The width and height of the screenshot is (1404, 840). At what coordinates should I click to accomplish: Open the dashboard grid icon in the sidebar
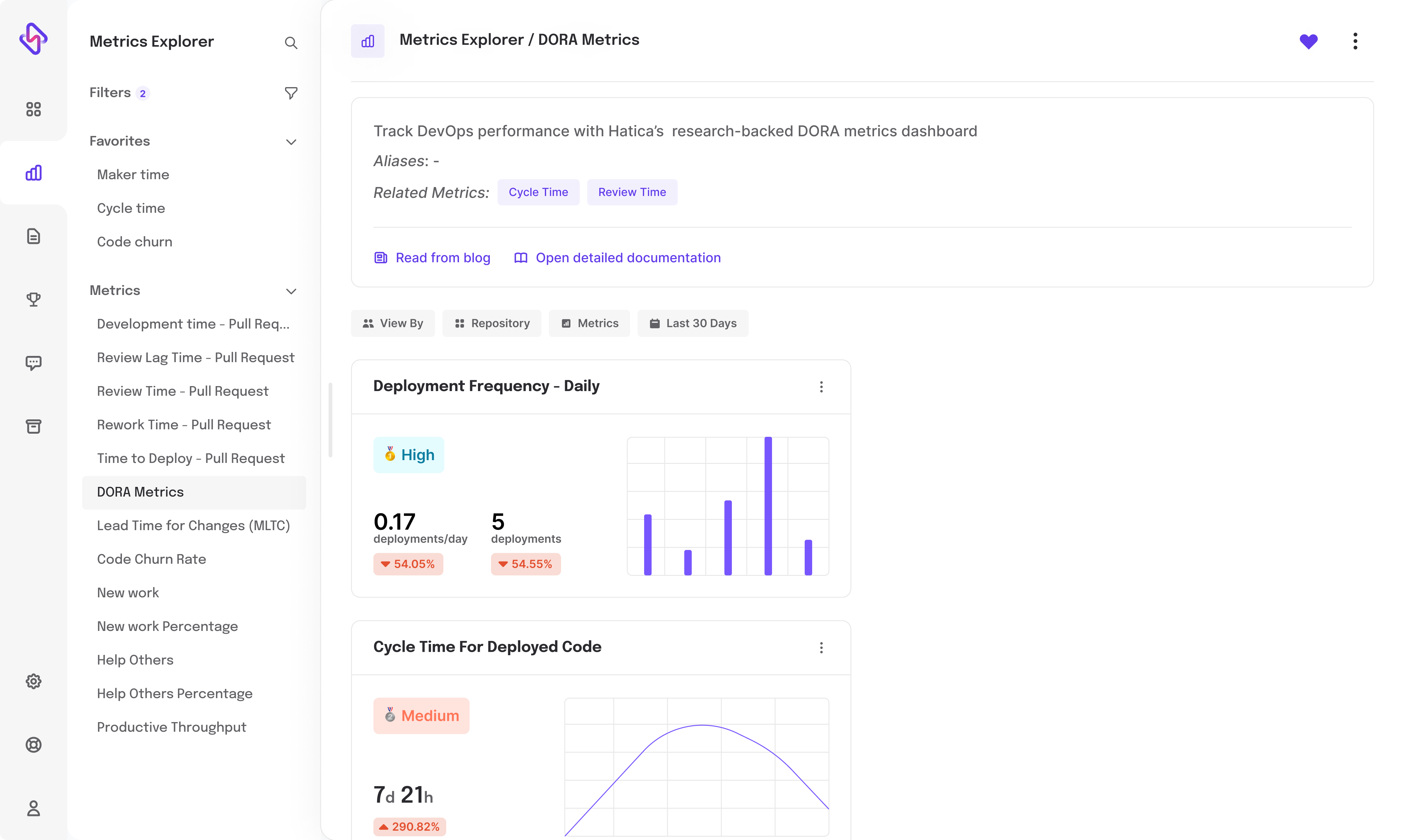pos(33,109)
